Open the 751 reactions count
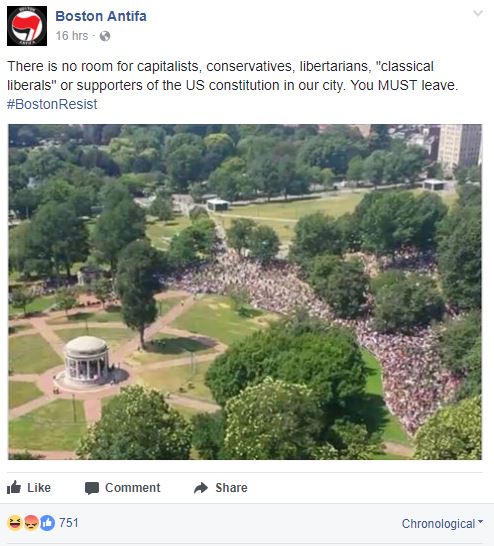 [69, 523]
